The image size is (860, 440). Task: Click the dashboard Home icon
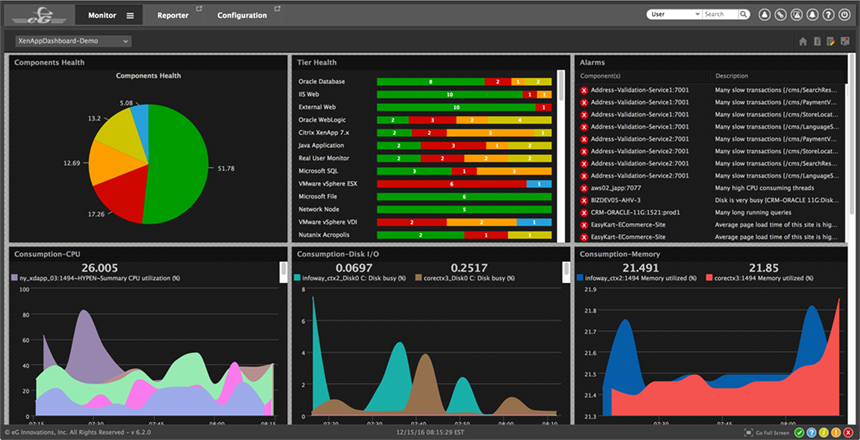[x=802, y=42]
